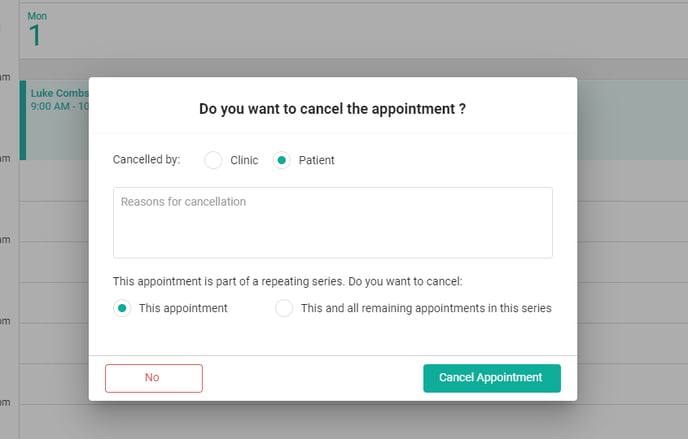The image size is (688, 439).
Task: Choose the "This appointment" radio circle
Action: coord(123,308)
